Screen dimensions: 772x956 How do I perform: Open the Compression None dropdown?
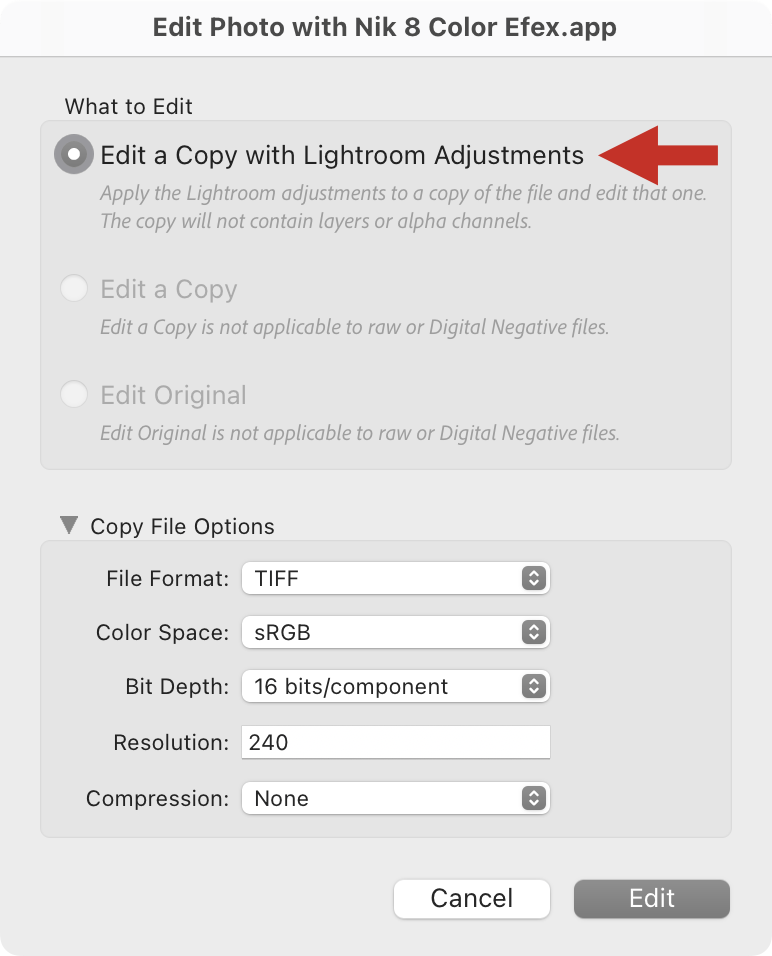pyautogui.click(x=396, y=798)
